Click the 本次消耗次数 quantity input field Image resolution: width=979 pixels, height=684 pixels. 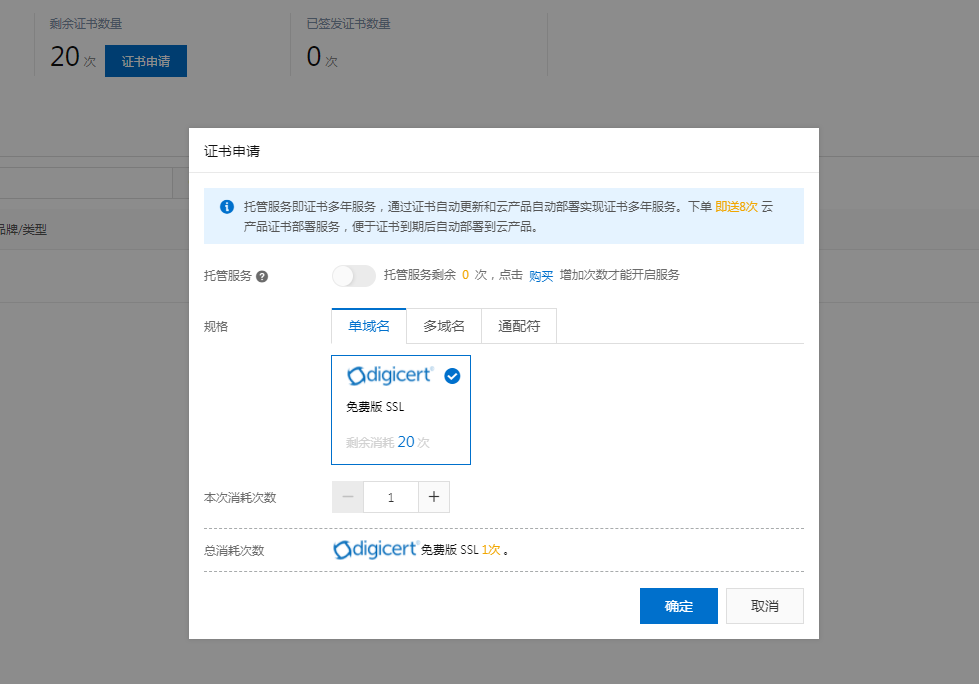pyautogui.click(x=391, y=497)
